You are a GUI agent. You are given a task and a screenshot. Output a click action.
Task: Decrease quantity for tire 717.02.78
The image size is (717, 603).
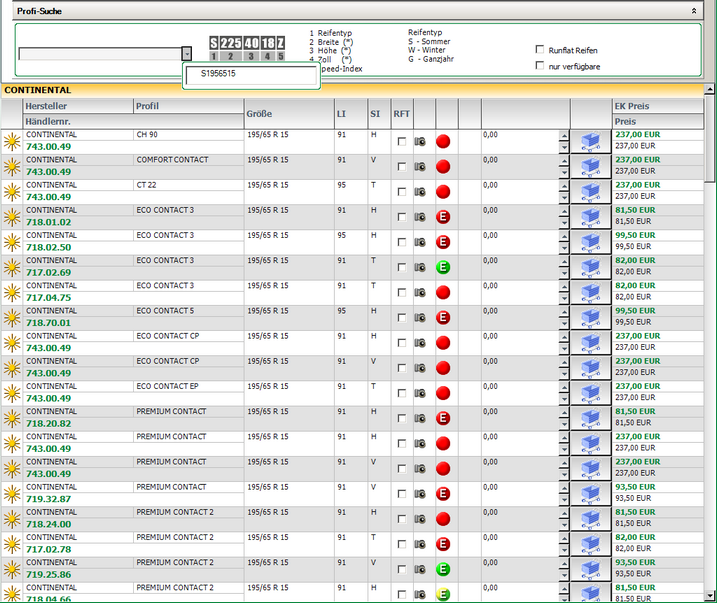(x=564, y=550)
